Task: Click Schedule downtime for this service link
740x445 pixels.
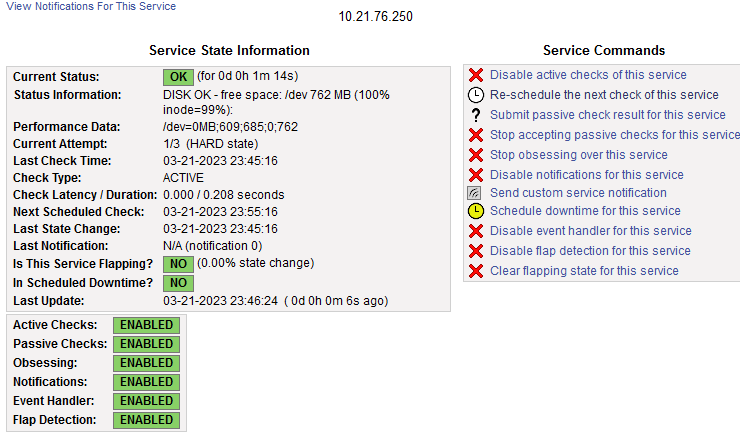Action: (x=585, y=211)
